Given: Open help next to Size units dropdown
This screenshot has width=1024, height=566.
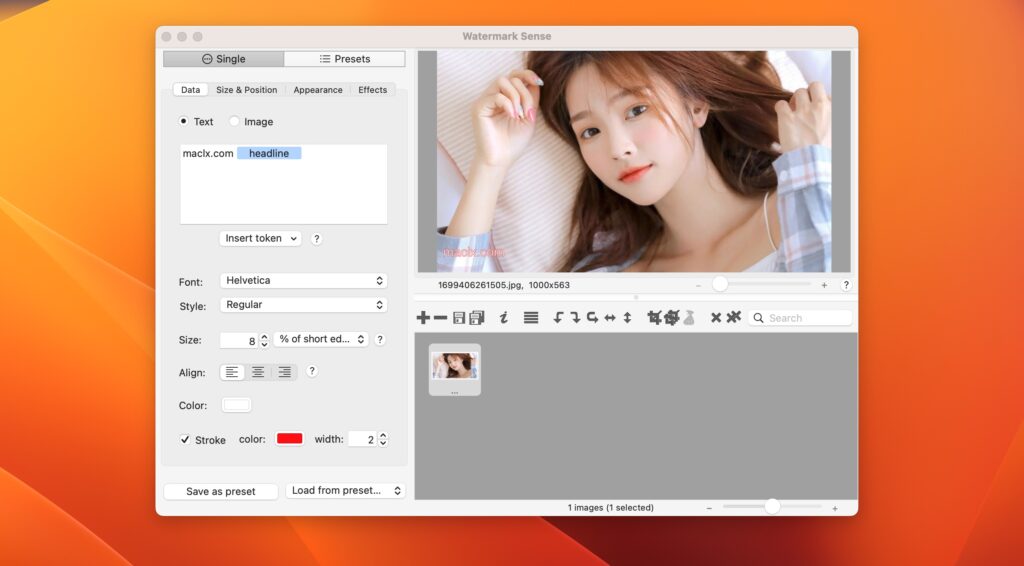Looking at the screenshot, I should pos(379,339).
